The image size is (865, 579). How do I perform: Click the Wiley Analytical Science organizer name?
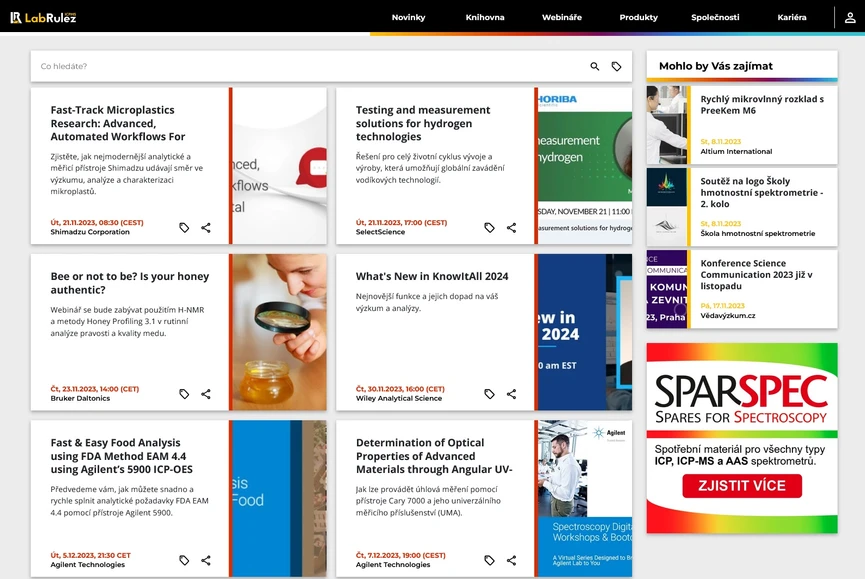coord(399,398)
